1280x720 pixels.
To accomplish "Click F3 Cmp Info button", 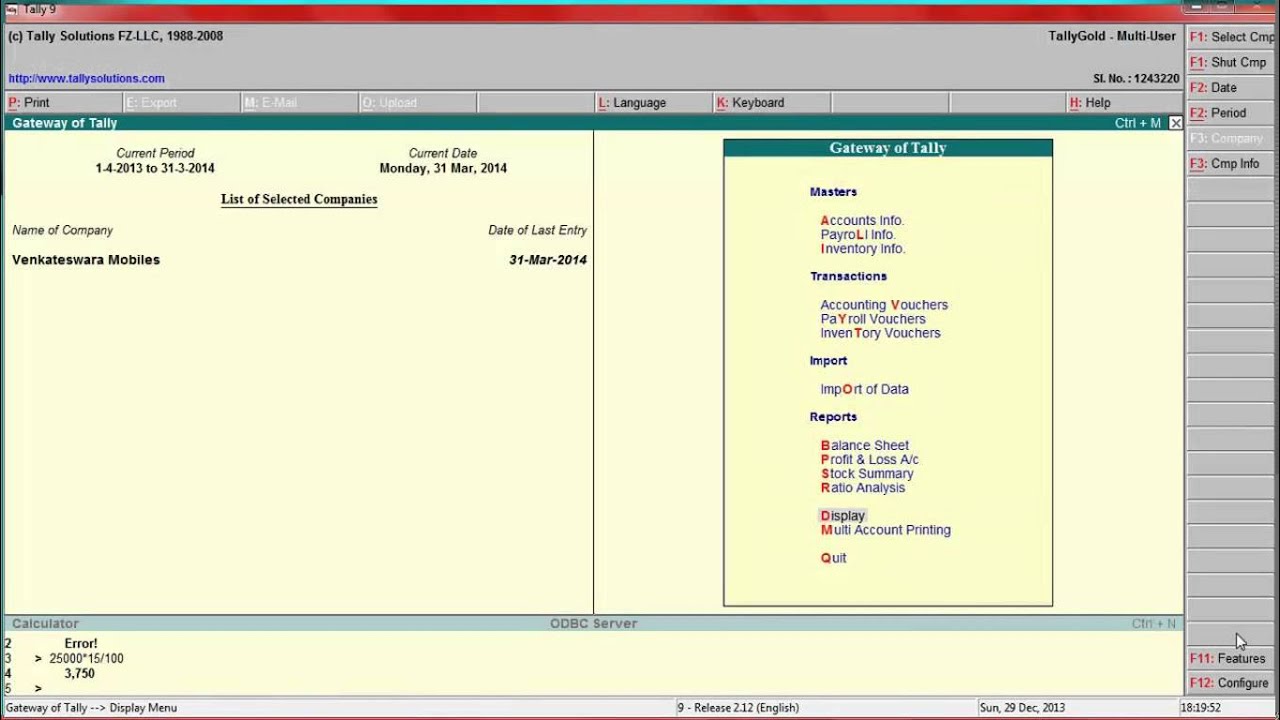I will pyautogui.click(x=1232, y=163).
